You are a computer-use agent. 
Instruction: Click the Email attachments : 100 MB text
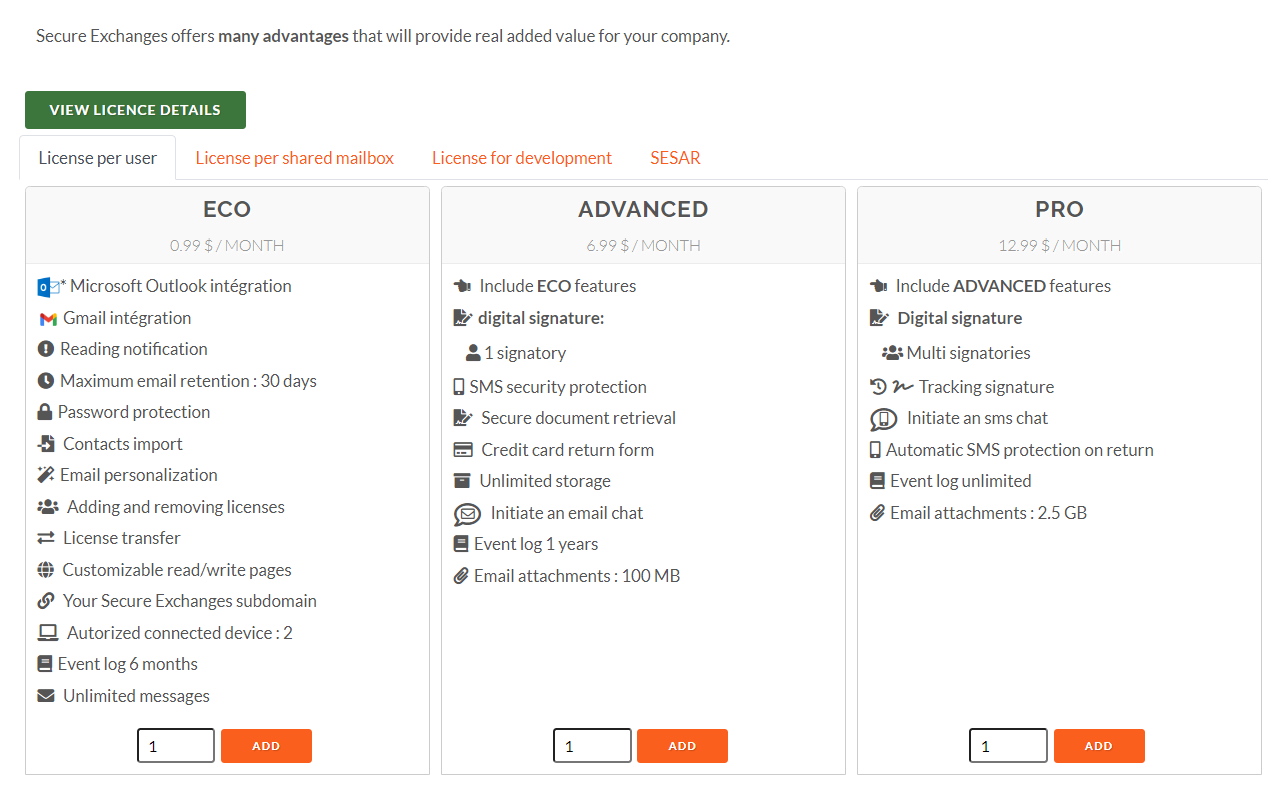click(x=577, y=576)
